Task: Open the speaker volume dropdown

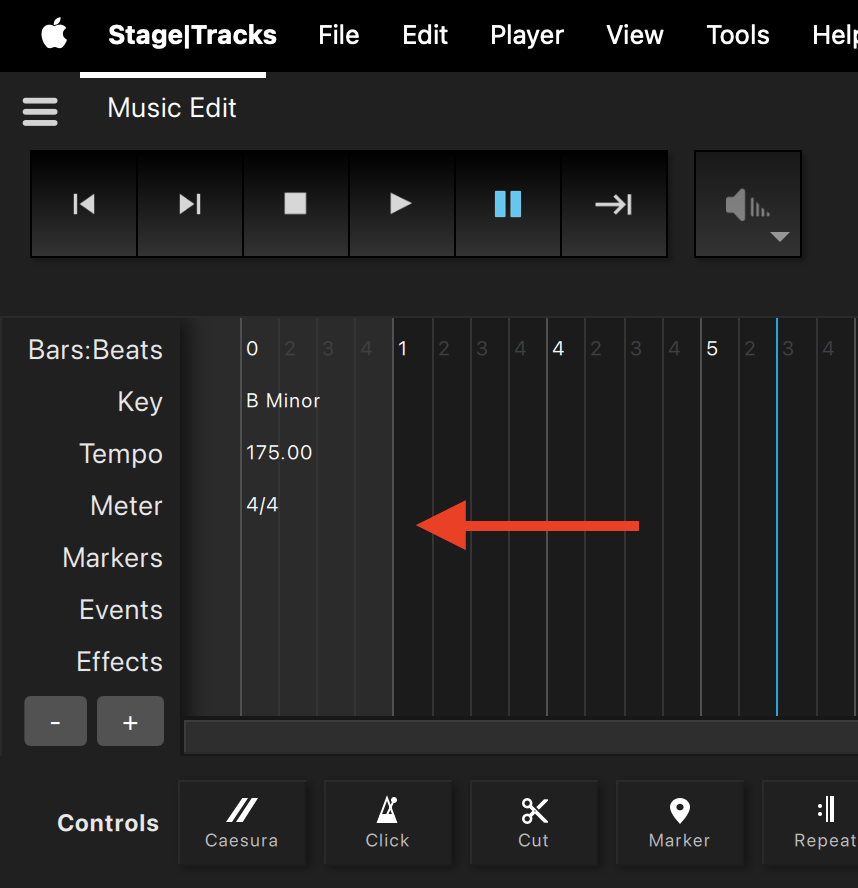Action: pyautogui.click(x=748, y=204)
